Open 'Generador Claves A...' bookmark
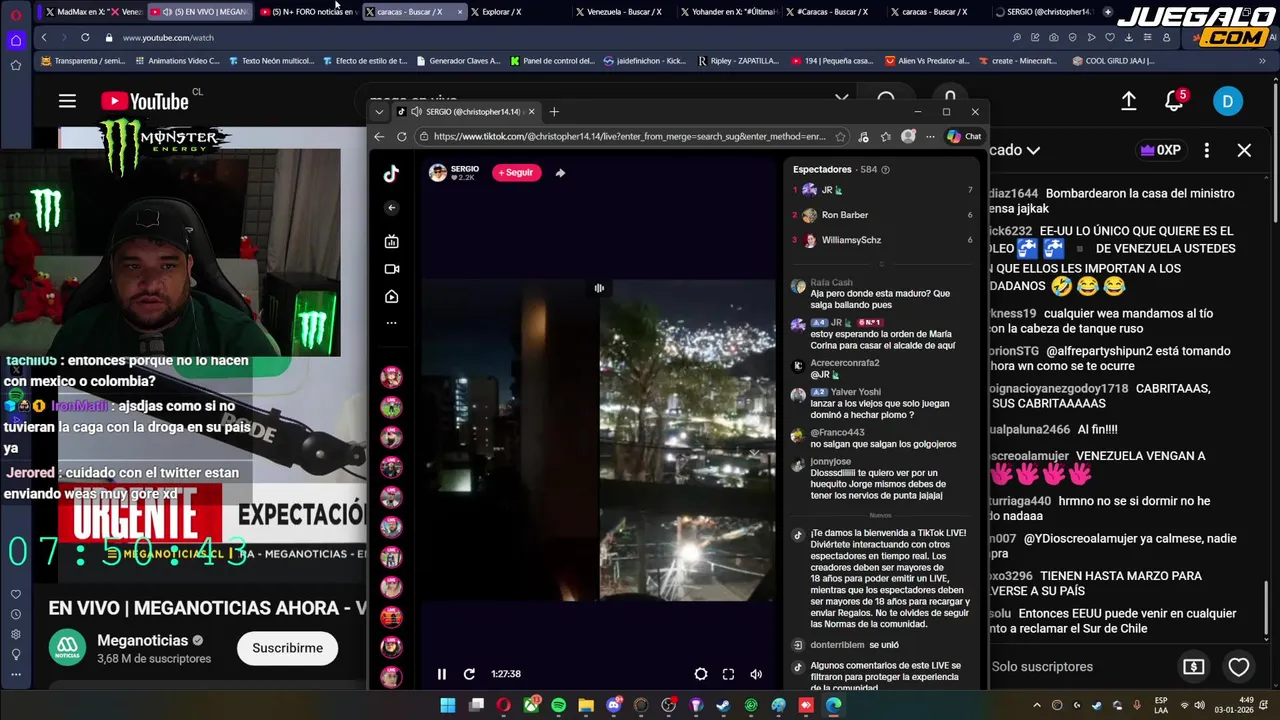 click(458, 61)
